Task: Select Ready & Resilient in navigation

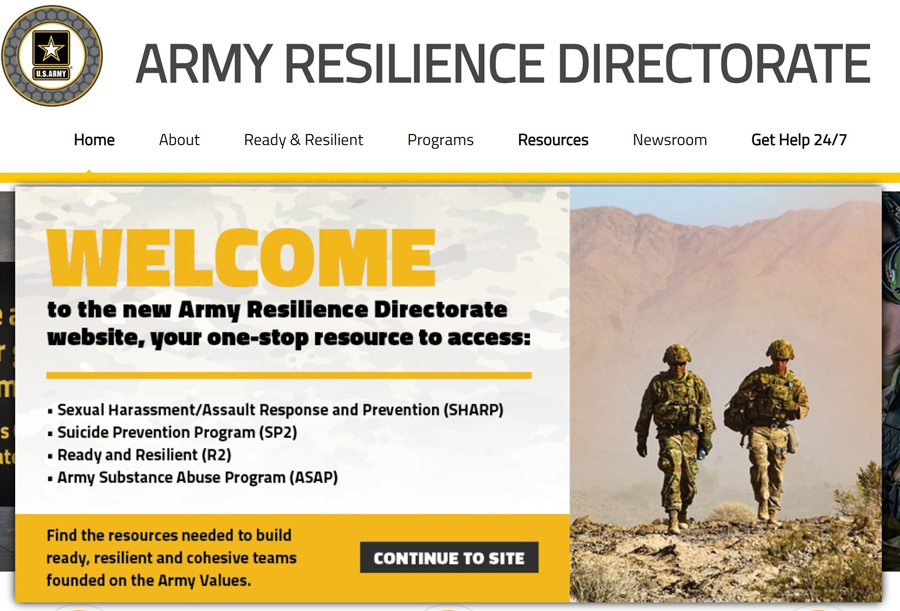Action: 304,140
